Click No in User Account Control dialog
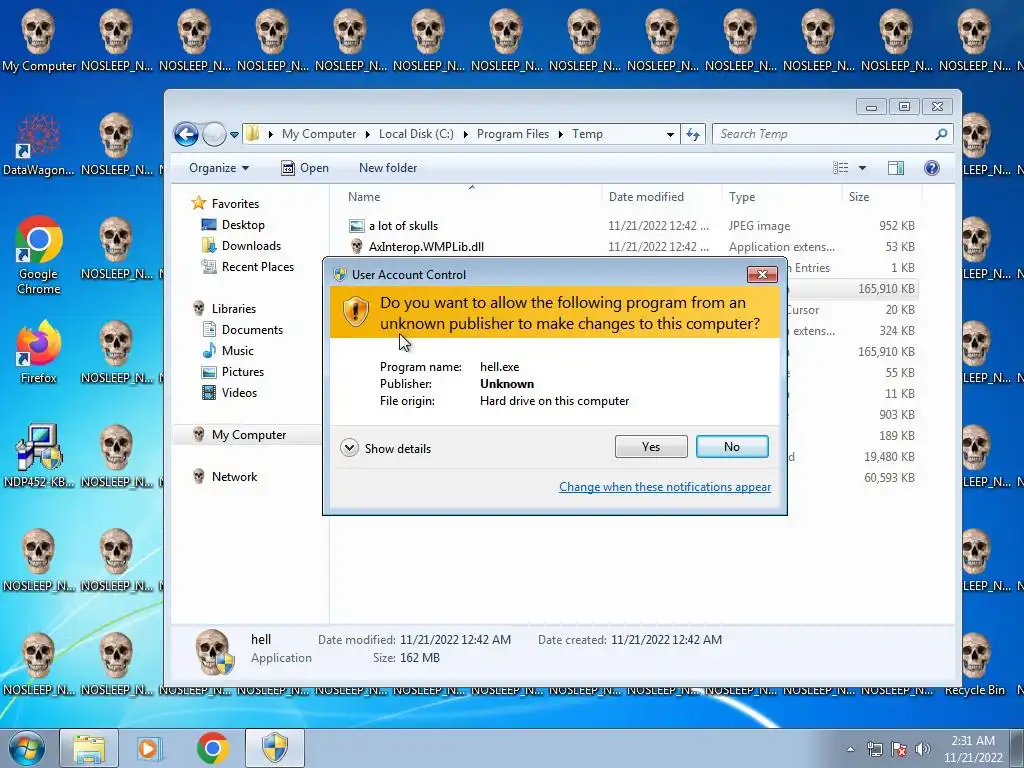This screenshot has width=1024, height=768. point(731,447)
